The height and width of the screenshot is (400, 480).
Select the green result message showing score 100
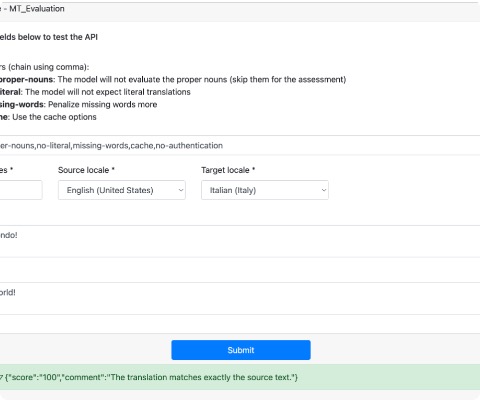click(240, 377)
